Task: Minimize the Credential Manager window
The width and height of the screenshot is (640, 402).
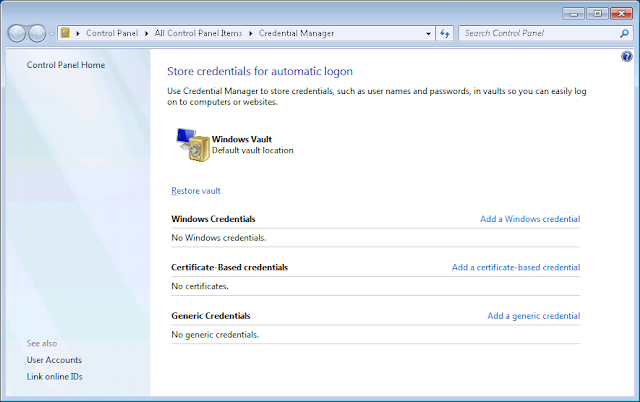Action: pyautogui.click(x=573, y=13)
